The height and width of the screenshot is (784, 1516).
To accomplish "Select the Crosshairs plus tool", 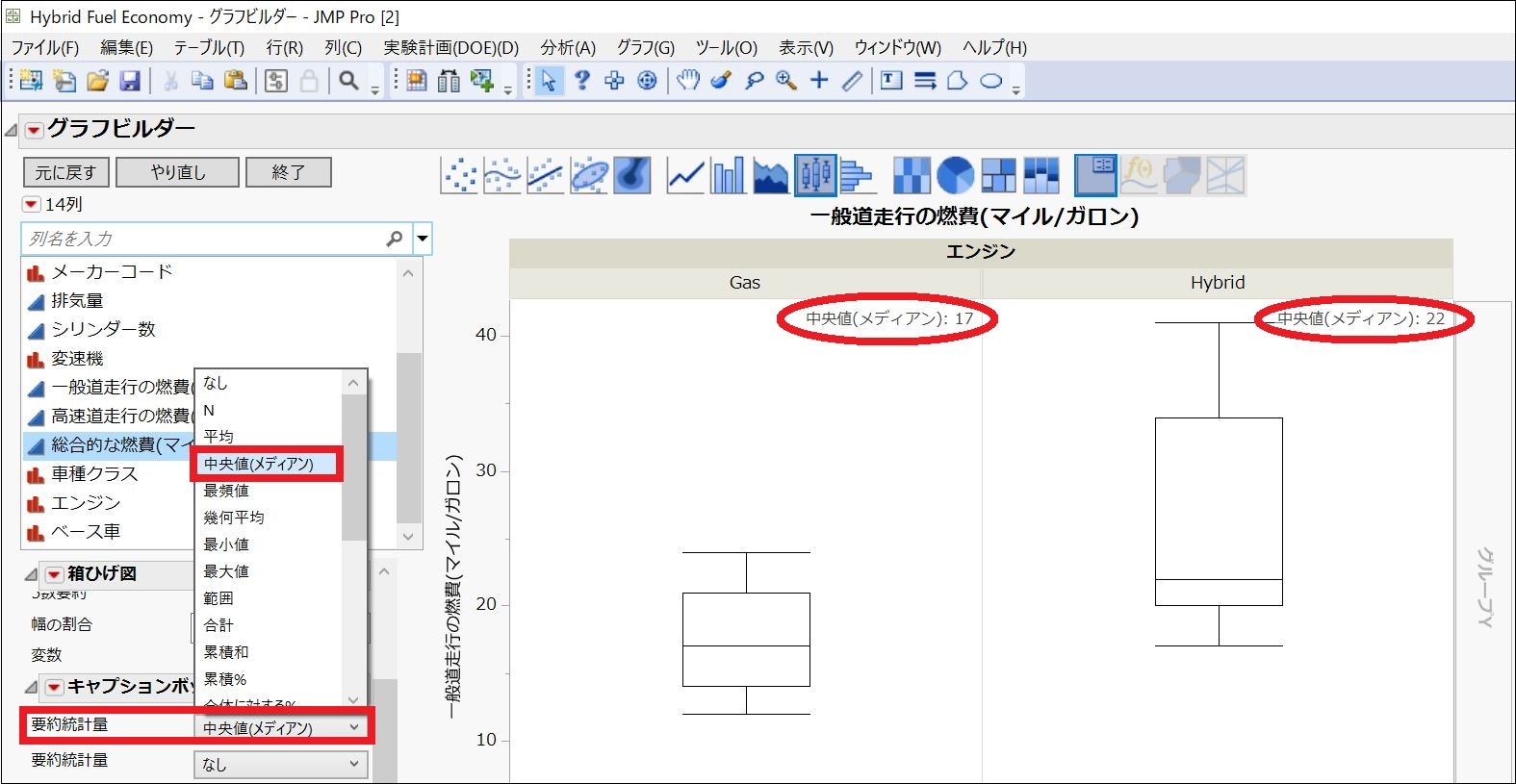I will [x=819, y=81].
